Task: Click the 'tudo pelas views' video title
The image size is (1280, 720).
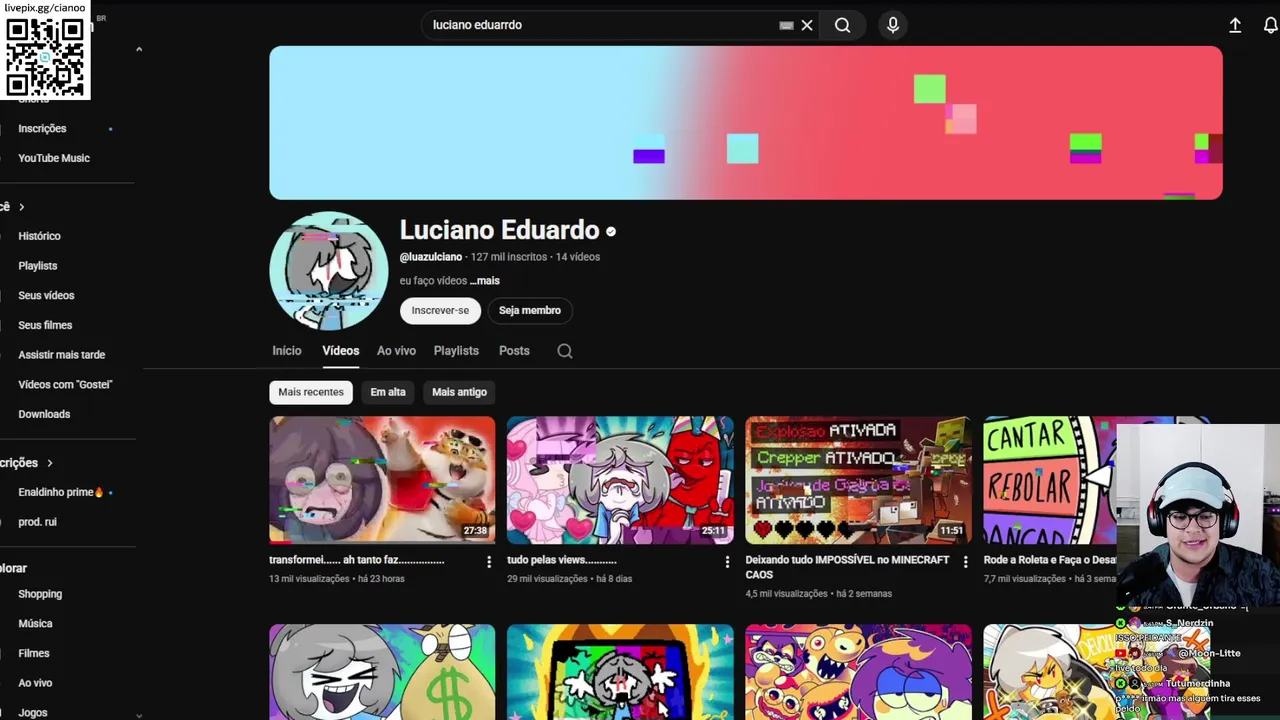Action: pyautogui.click(x=562, y=560)
